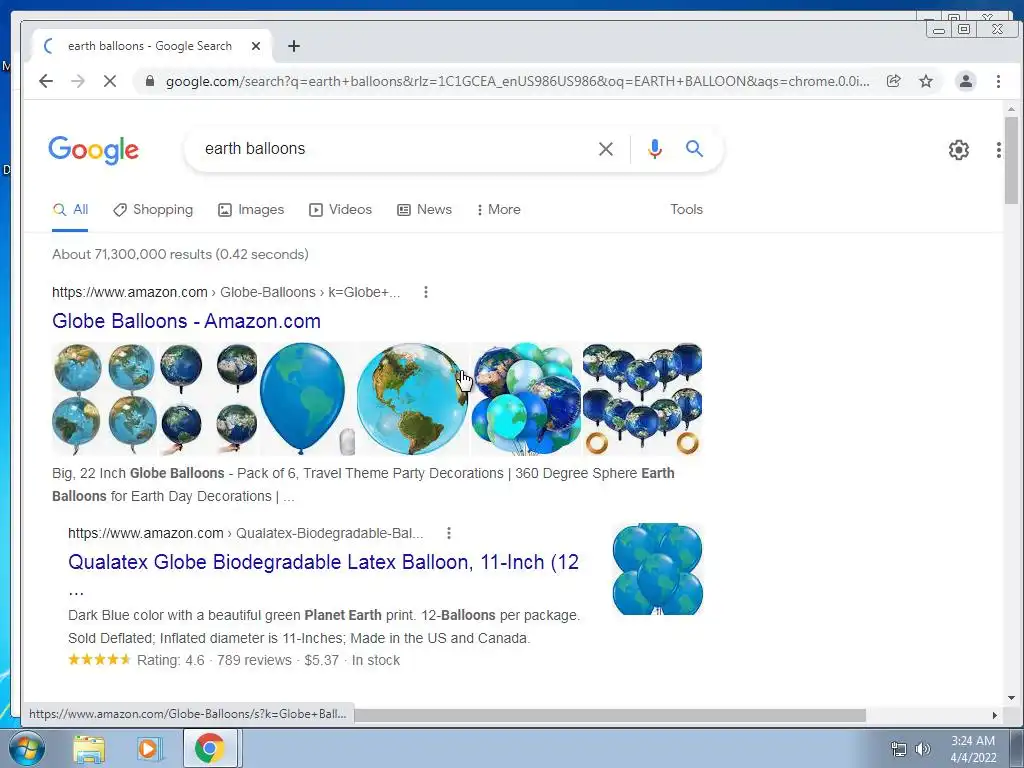Select the All results tab
Viewport: 1024px width, 768px height.
point(71,210)
